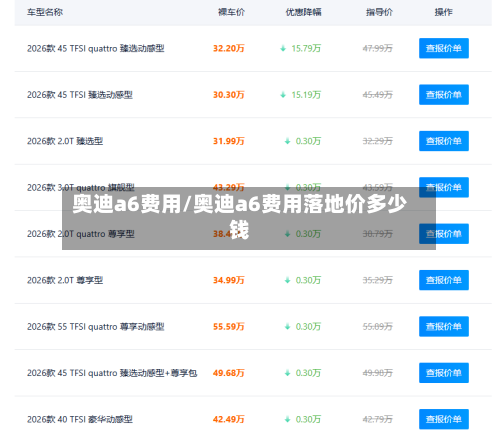Click the struck-through 32.29万 guide price
Viewport: 500px width, 437px height.
(x=378, y=141)
